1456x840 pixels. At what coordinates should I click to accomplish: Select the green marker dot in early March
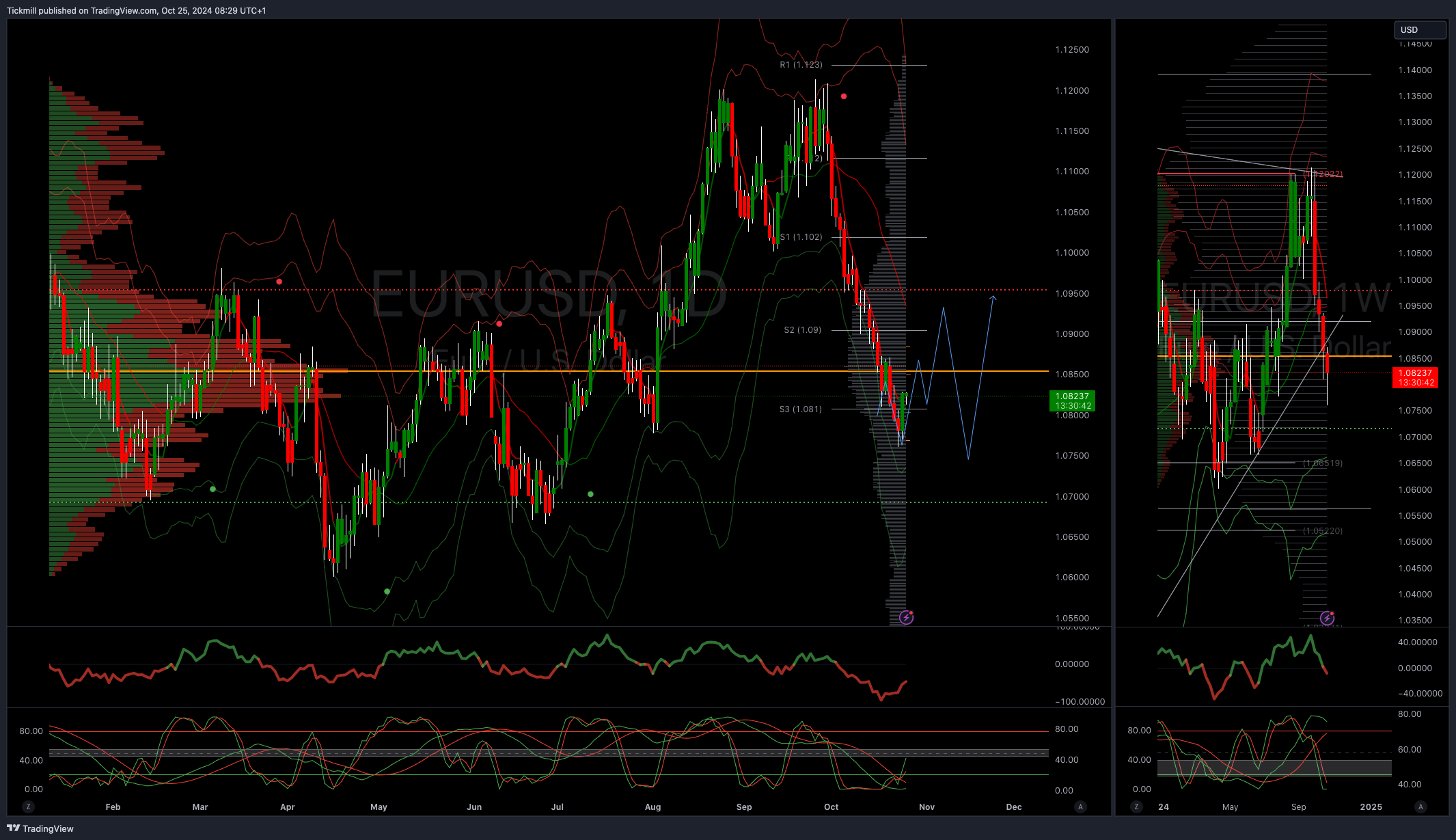pos(212,489)
